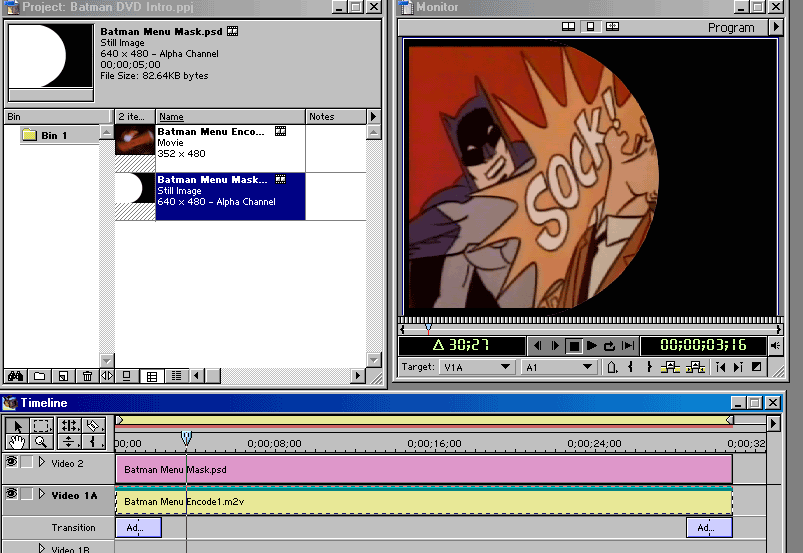Activate the Zoom magnifier tool in Timeline
803x553 pixels.
(x=41, y=441)
